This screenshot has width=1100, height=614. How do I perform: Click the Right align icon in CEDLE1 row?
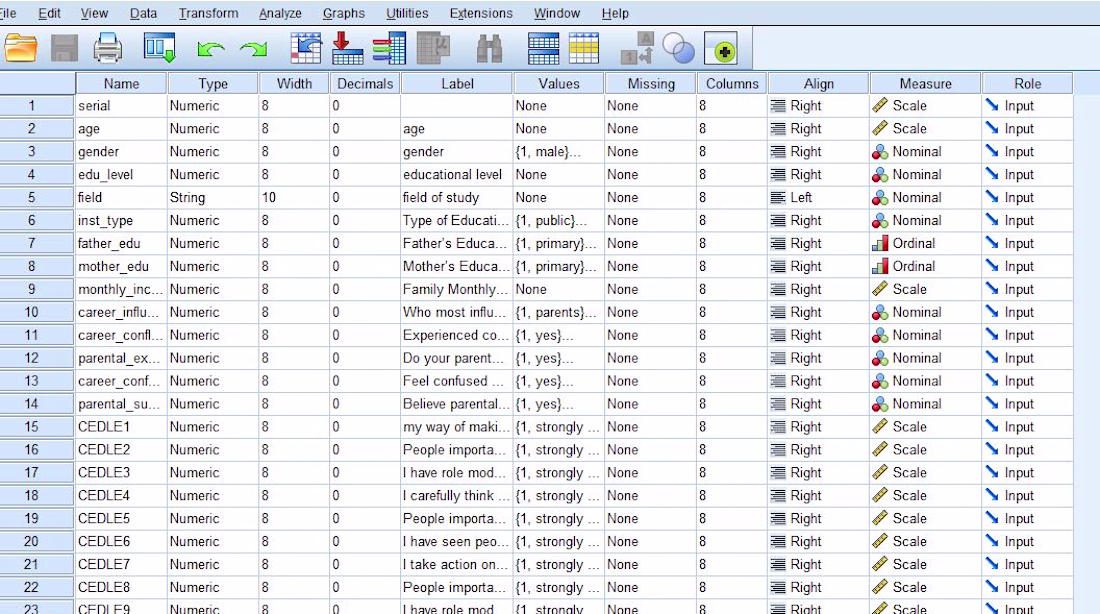778,427
